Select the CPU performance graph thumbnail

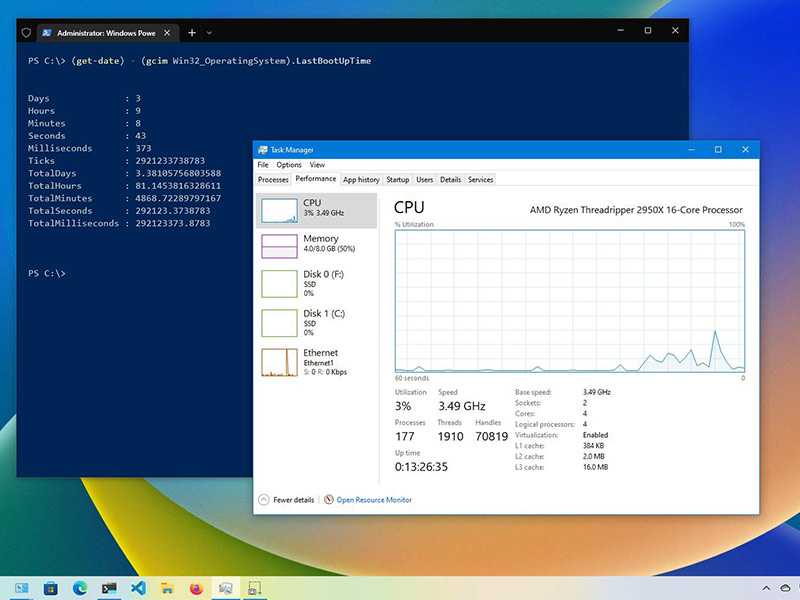click(279, 211)
